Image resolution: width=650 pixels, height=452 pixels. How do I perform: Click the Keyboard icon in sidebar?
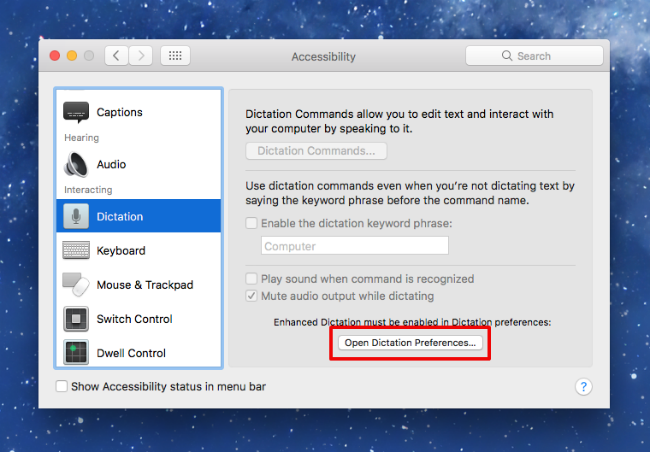pos(76,250)
